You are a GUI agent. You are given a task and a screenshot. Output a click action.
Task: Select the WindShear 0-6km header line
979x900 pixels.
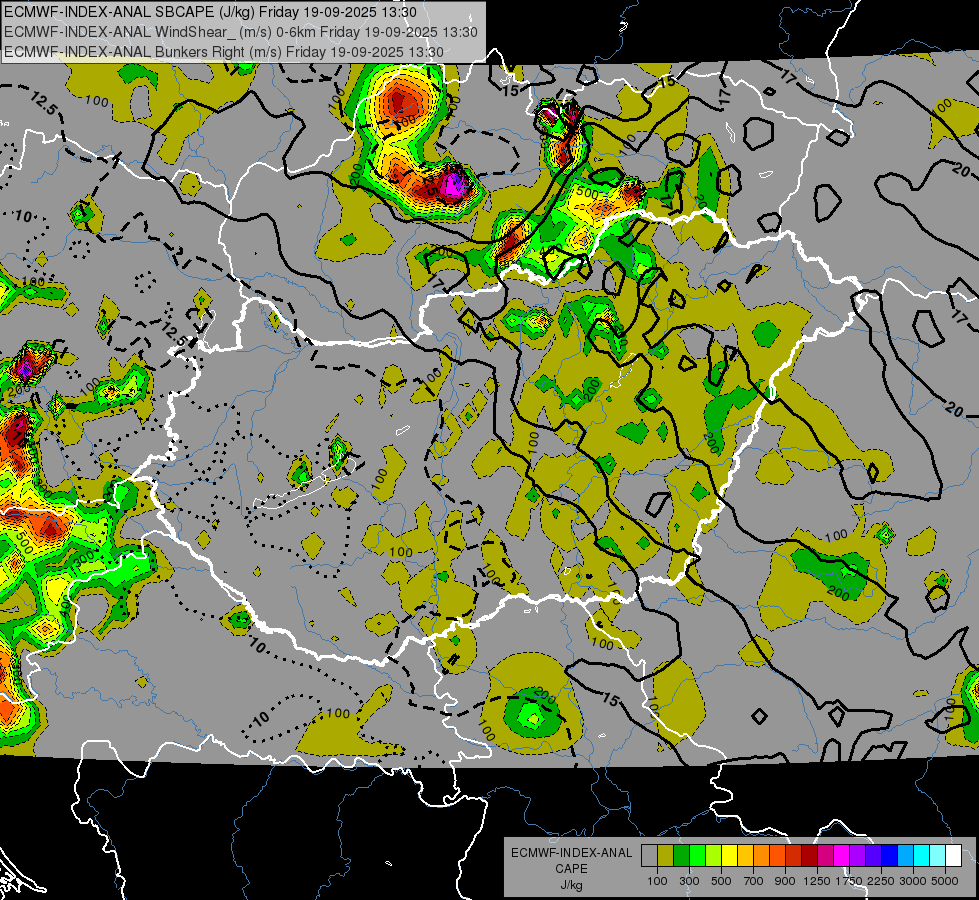coord(240,31)
